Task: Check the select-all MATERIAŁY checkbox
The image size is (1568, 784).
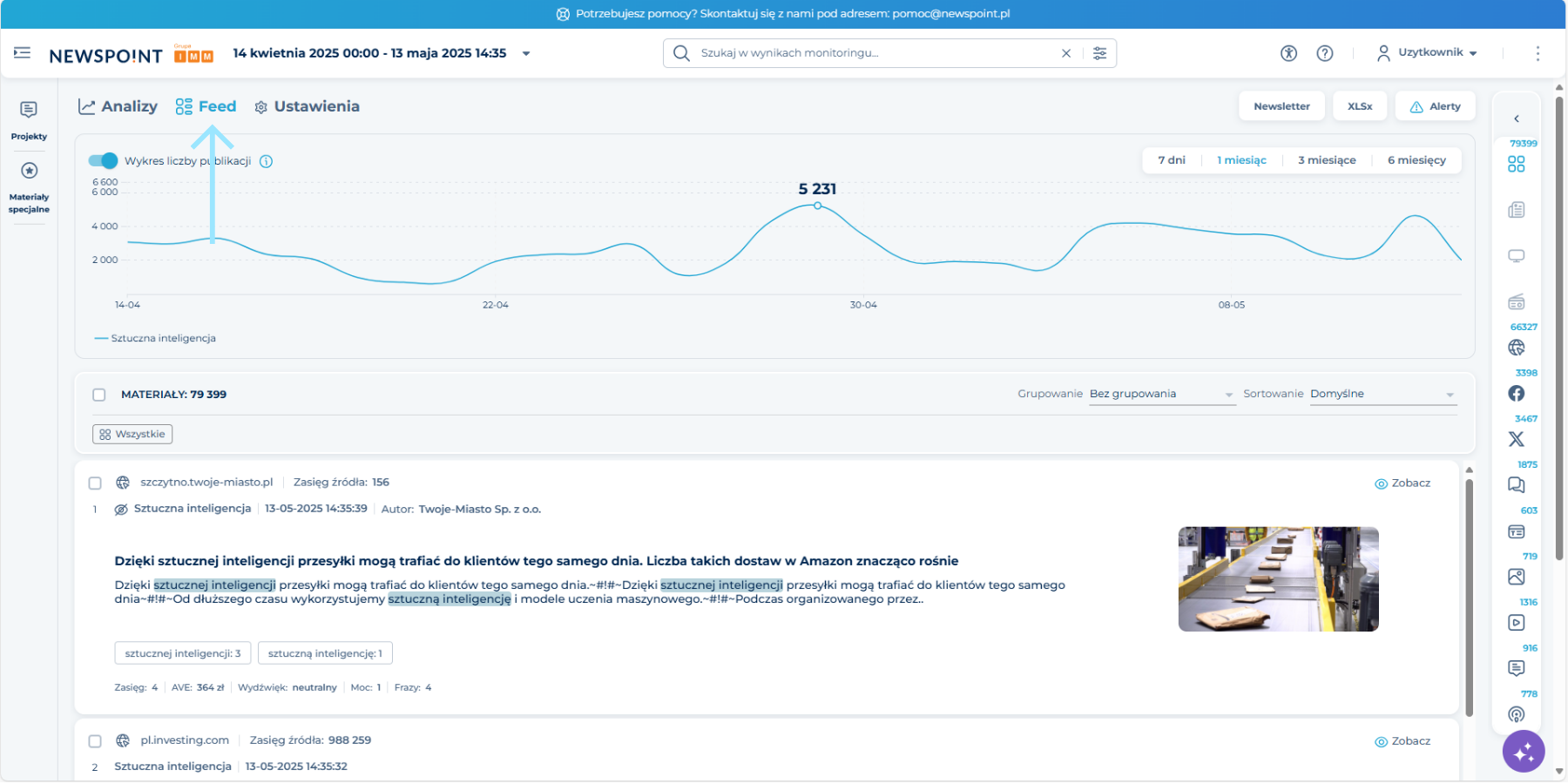Action: pos(99,395)
